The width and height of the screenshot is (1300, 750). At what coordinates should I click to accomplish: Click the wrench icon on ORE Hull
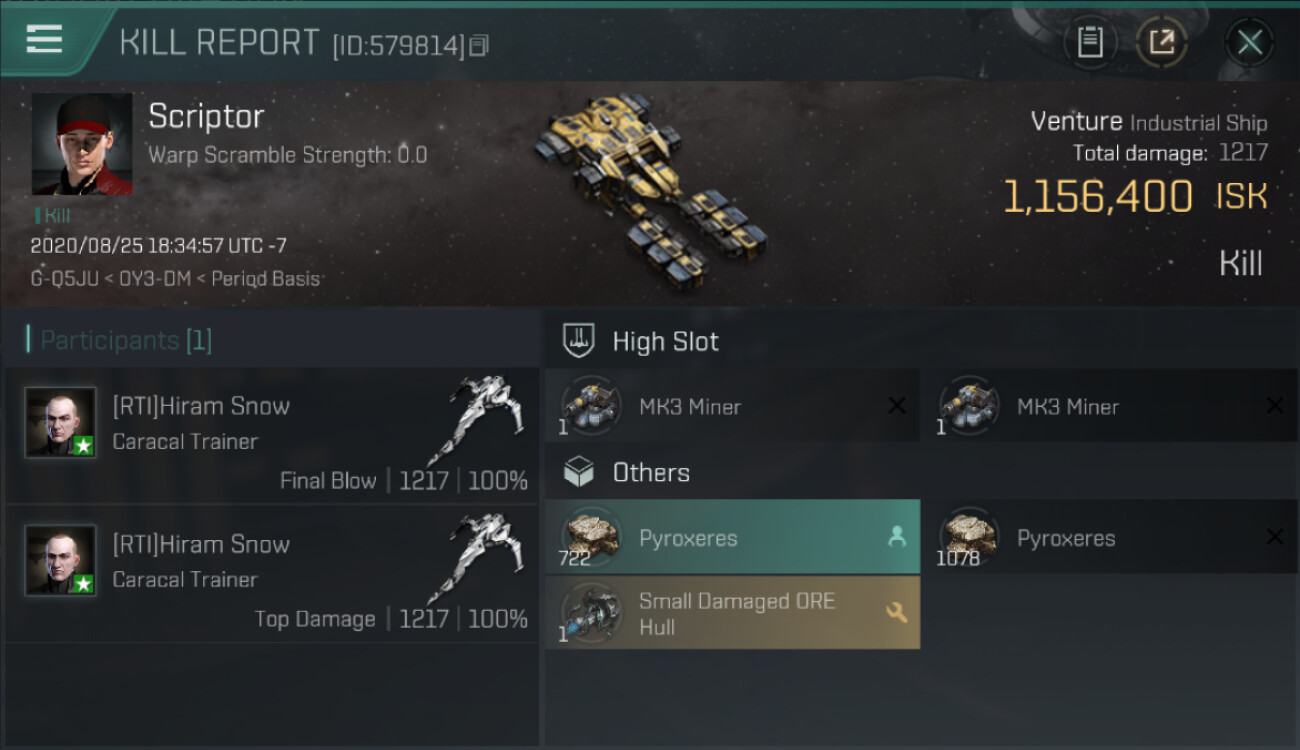(896, 613)
